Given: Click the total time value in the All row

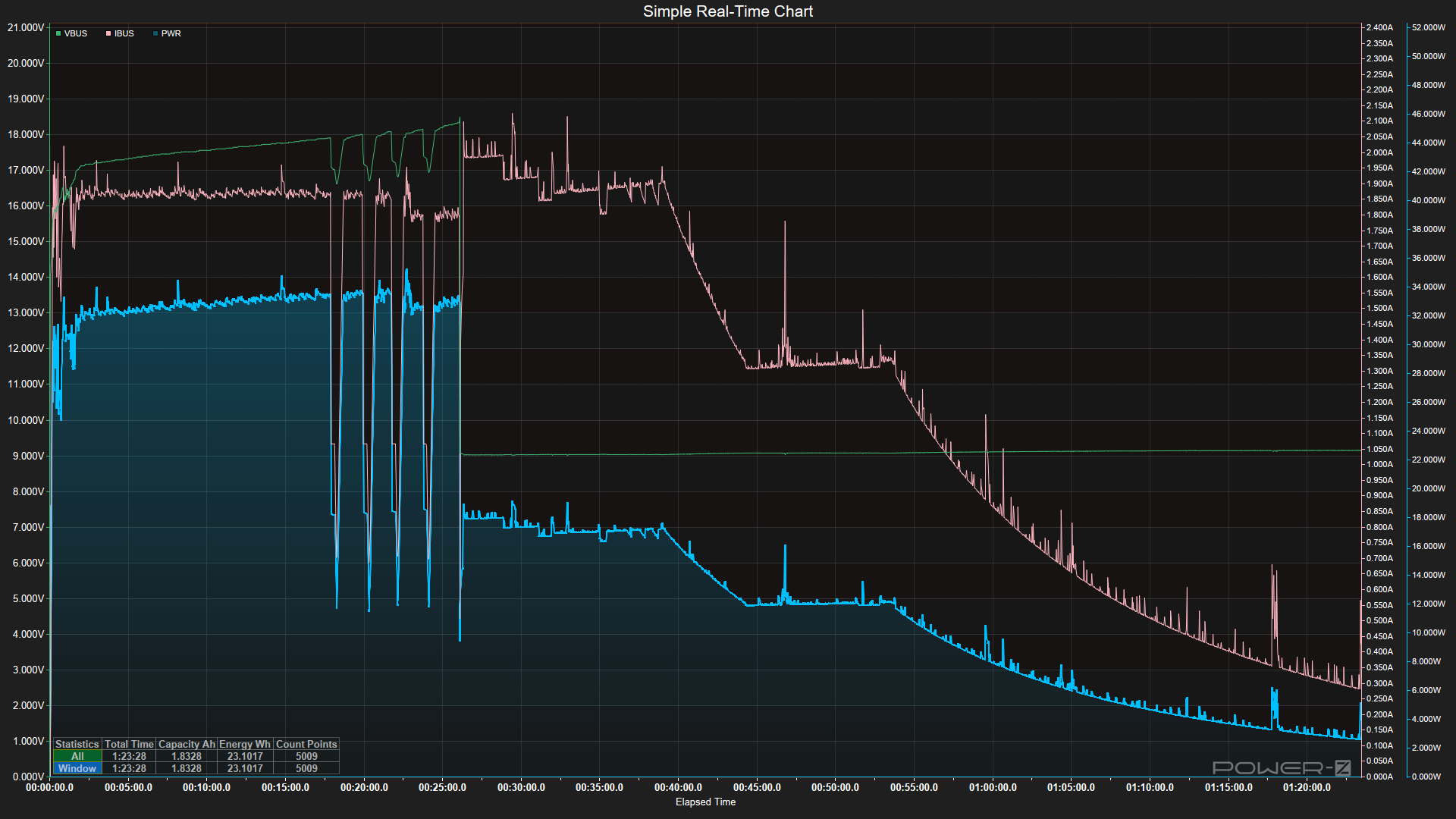Looking at the screenshot, I should [x=129, y=756].
